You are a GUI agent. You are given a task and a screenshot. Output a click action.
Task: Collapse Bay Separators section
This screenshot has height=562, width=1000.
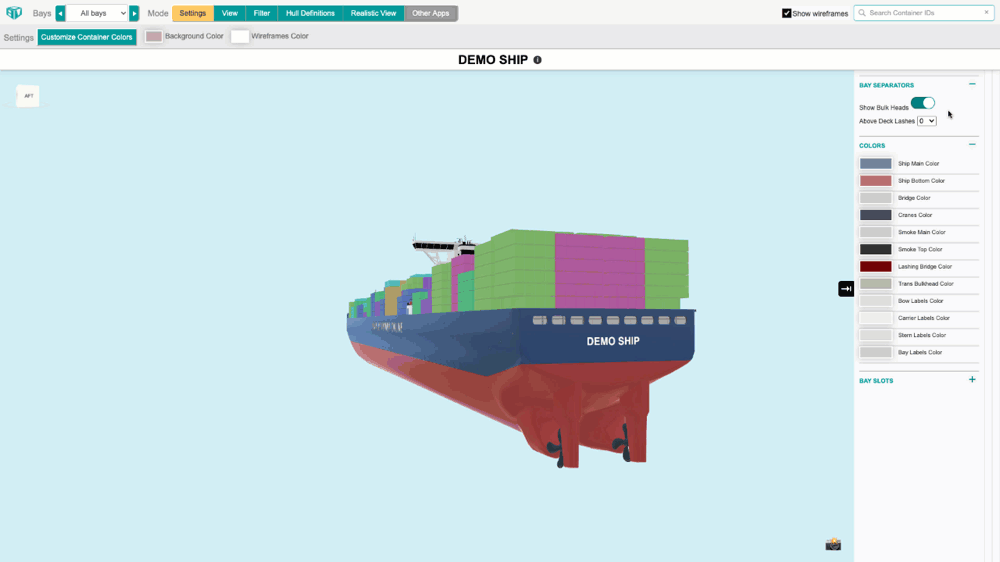[972, 84]
